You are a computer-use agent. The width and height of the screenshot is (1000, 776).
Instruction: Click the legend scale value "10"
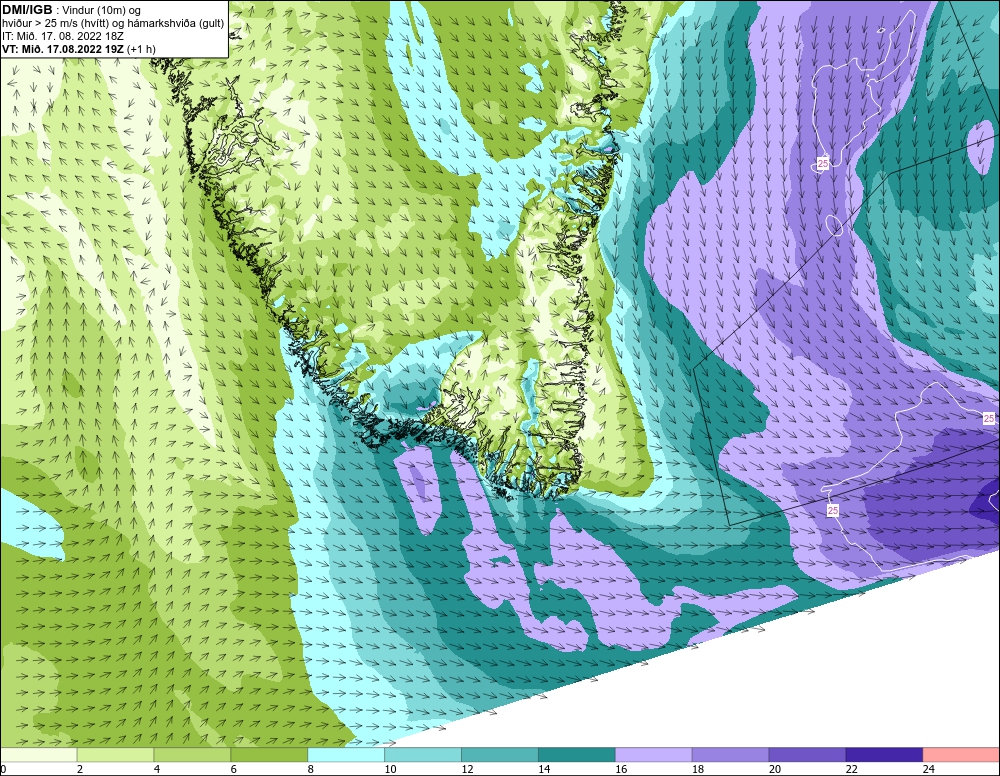pyautogui.click(x=390, y=769)
